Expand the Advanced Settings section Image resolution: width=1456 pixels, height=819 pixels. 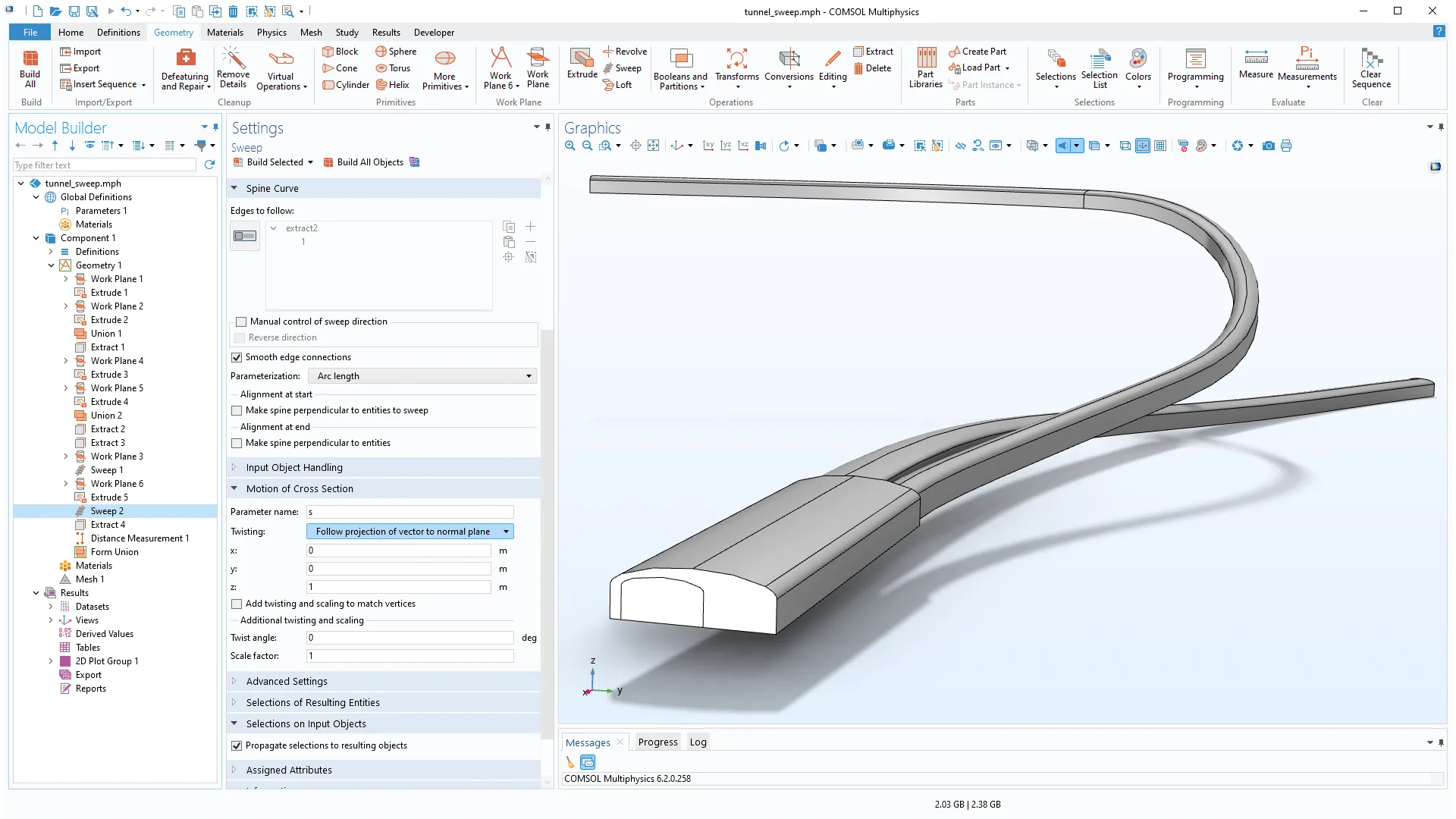(x=287, y=682)
